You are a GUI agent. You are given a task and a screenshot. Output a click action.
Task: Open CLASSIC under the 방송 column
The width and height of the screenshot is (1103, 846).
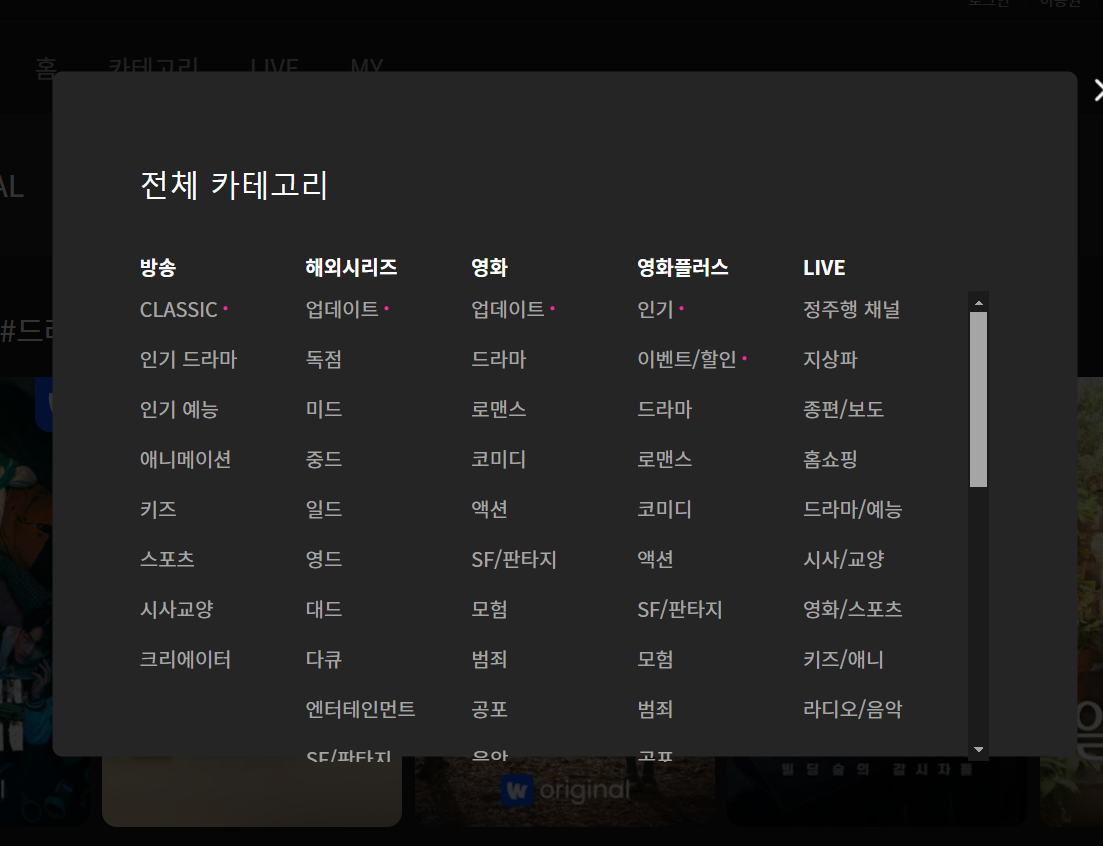pos(180,309)
